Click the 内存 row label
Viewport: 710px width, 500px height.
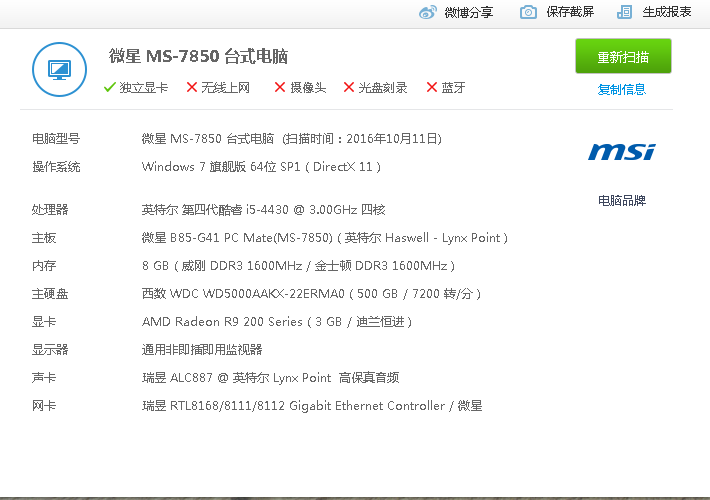click(44, 266)
